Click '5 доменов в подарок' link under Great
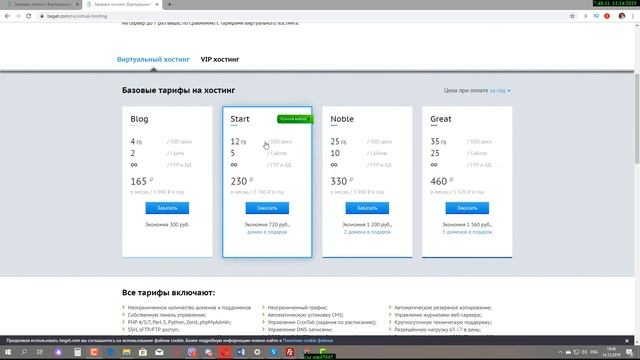Screen dimensions: 640x360 tap(467, 232)
